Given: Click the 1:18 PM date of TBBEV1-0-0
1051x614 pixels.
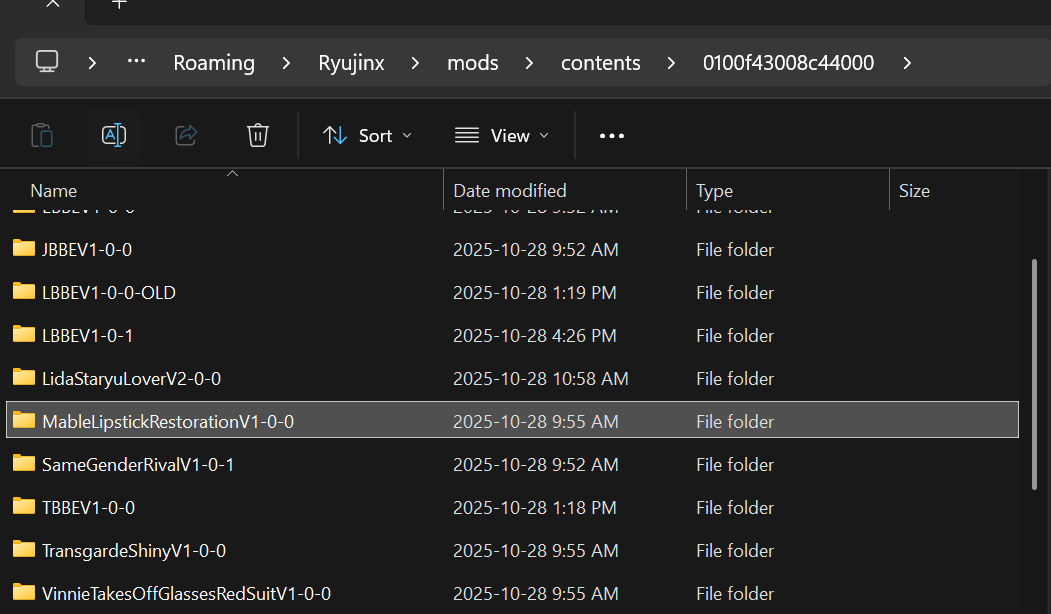Looking at the screenshot, I should (535, 507).
